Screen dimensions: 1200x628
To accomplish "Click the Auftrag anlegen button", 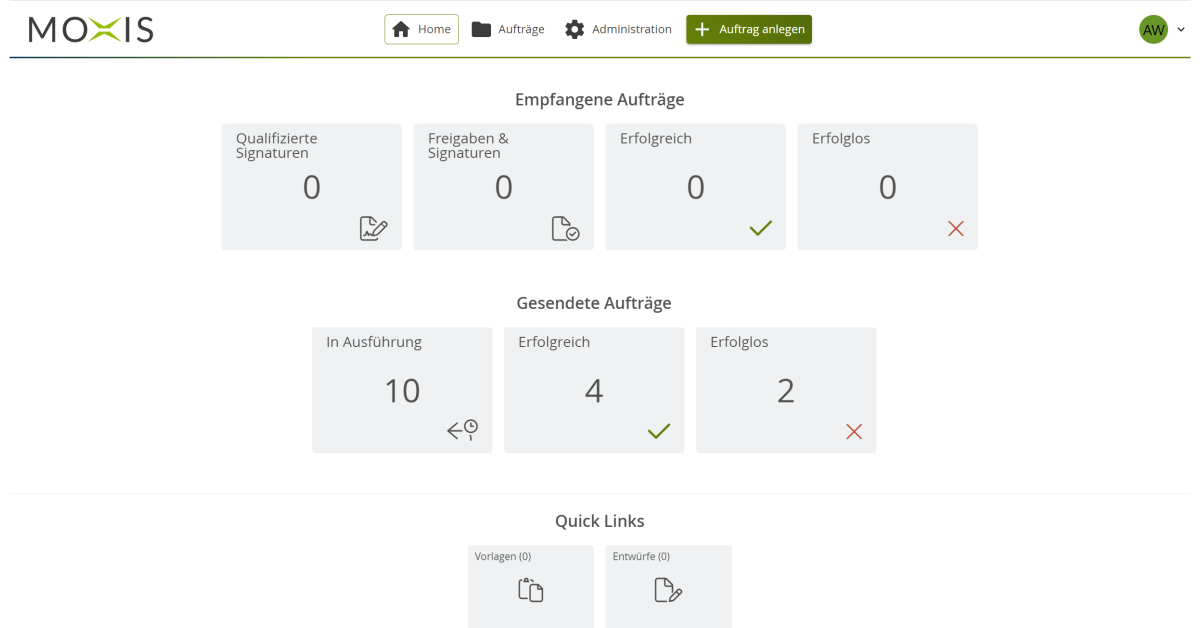I will pos(749,29).
